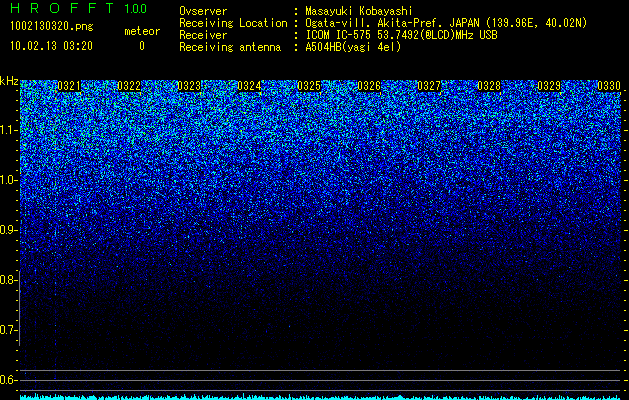Select the ICOM IC-575 receiver text
Screen dimensions: 629x400
[x=401, y=35]
